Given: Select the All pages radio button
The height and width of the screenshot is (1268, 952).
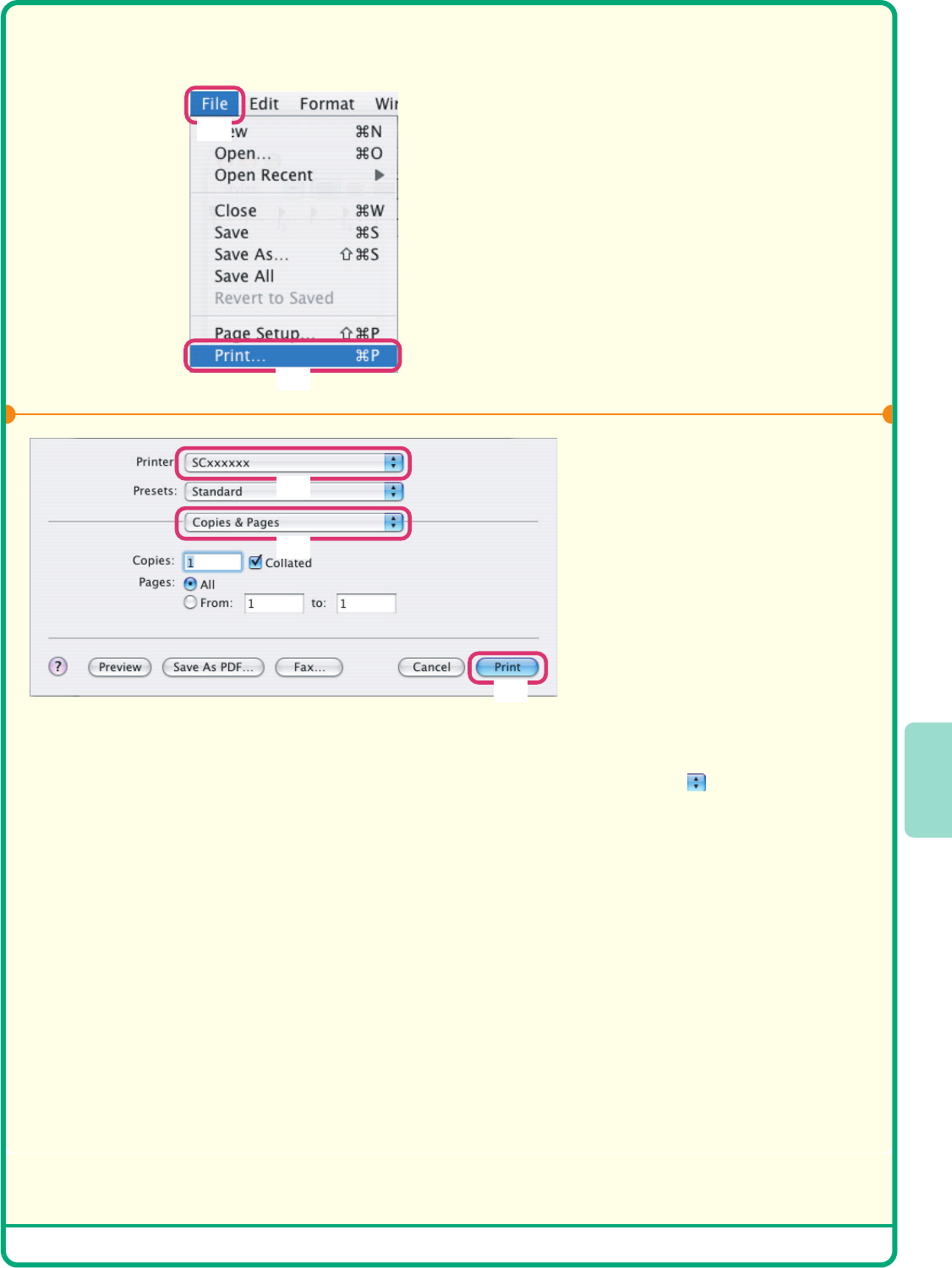Looking at the screenshot, I should tap(190, 584).
